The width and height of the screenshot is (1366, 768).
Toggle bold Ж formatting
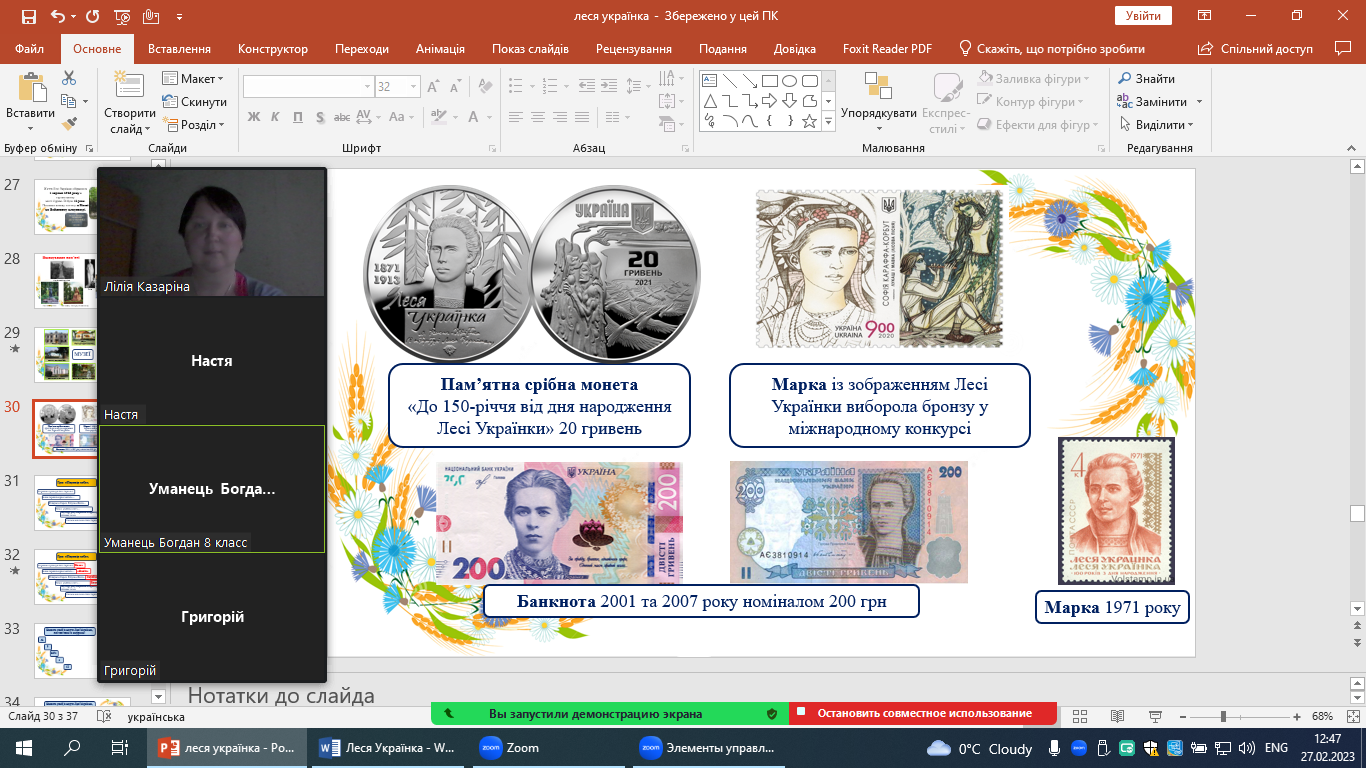[253, 117]
